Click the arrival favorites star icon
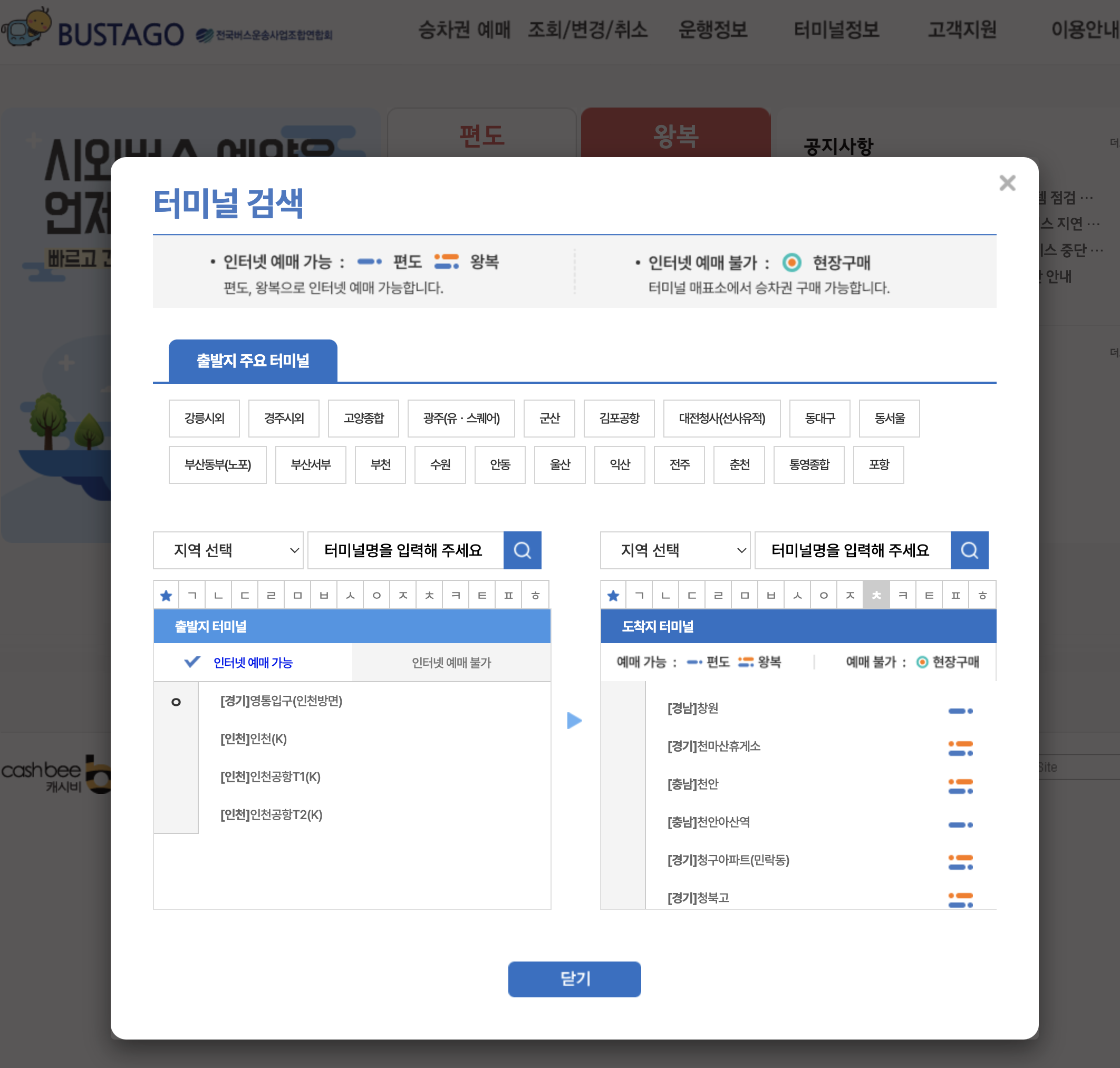The height and width of the screenshot is (1068, 1120). (613, 596)
